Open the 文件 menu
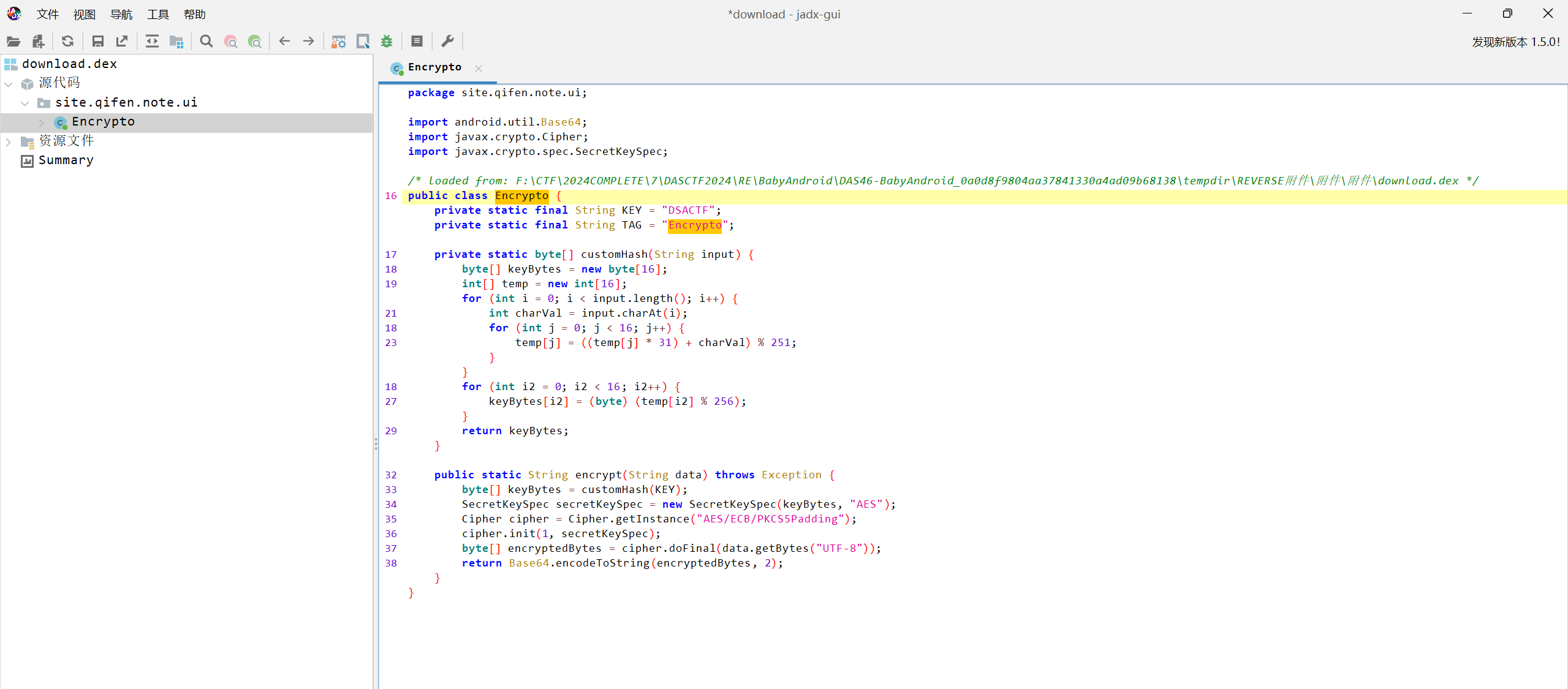The width and height of the screenshot is (1568, 689). point(48,14)
